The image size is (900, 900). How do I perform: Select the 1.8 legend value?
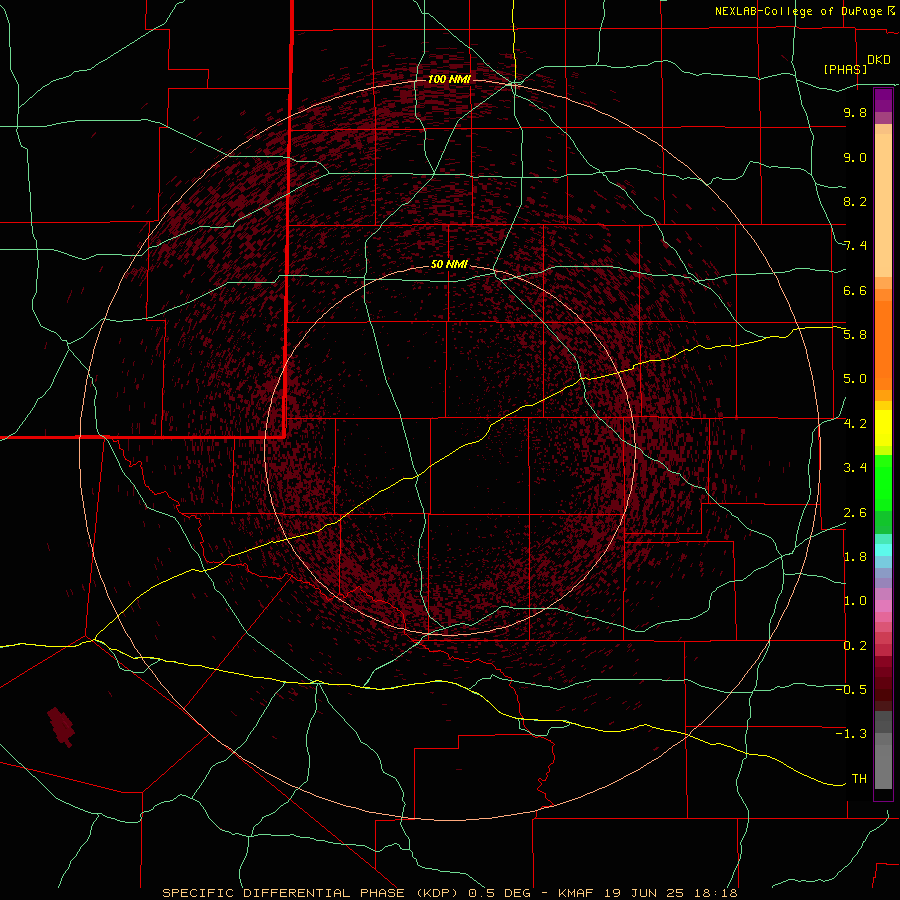coord(855,557)
